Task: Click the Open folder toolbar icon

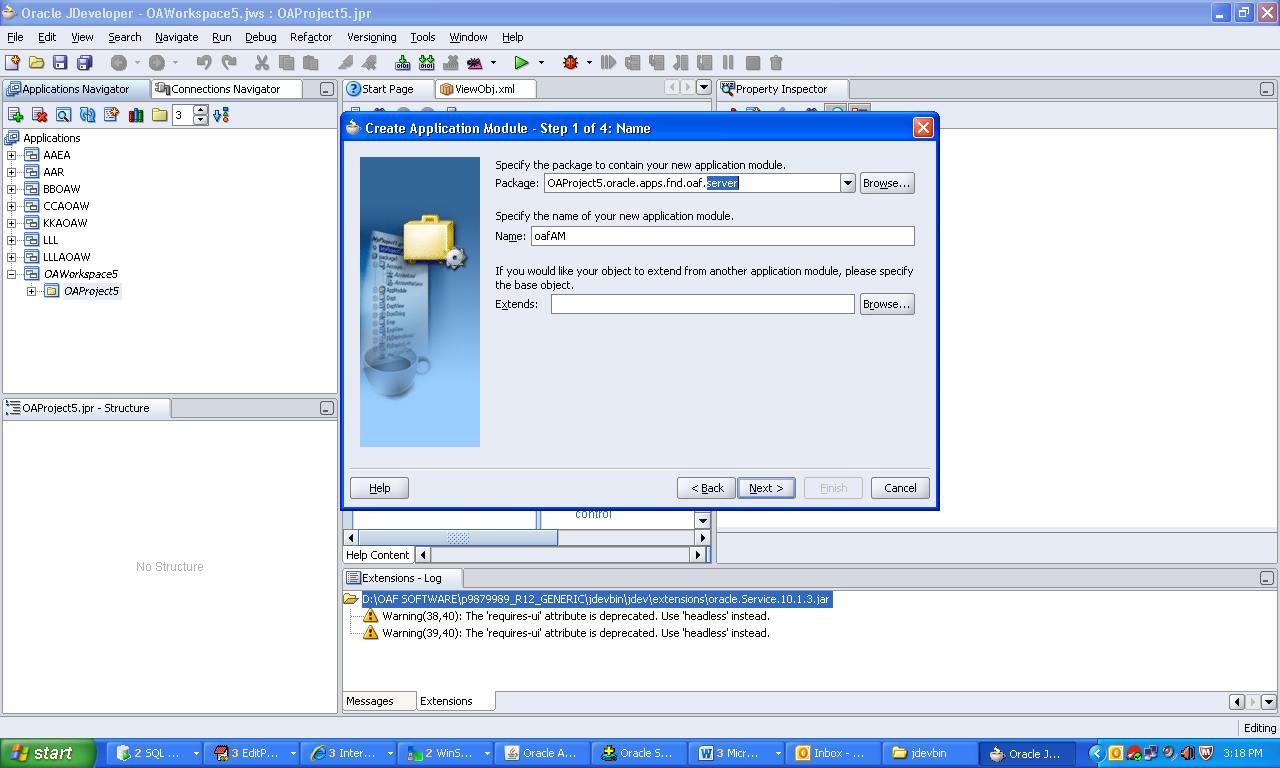Action: [x=37, y=62]
